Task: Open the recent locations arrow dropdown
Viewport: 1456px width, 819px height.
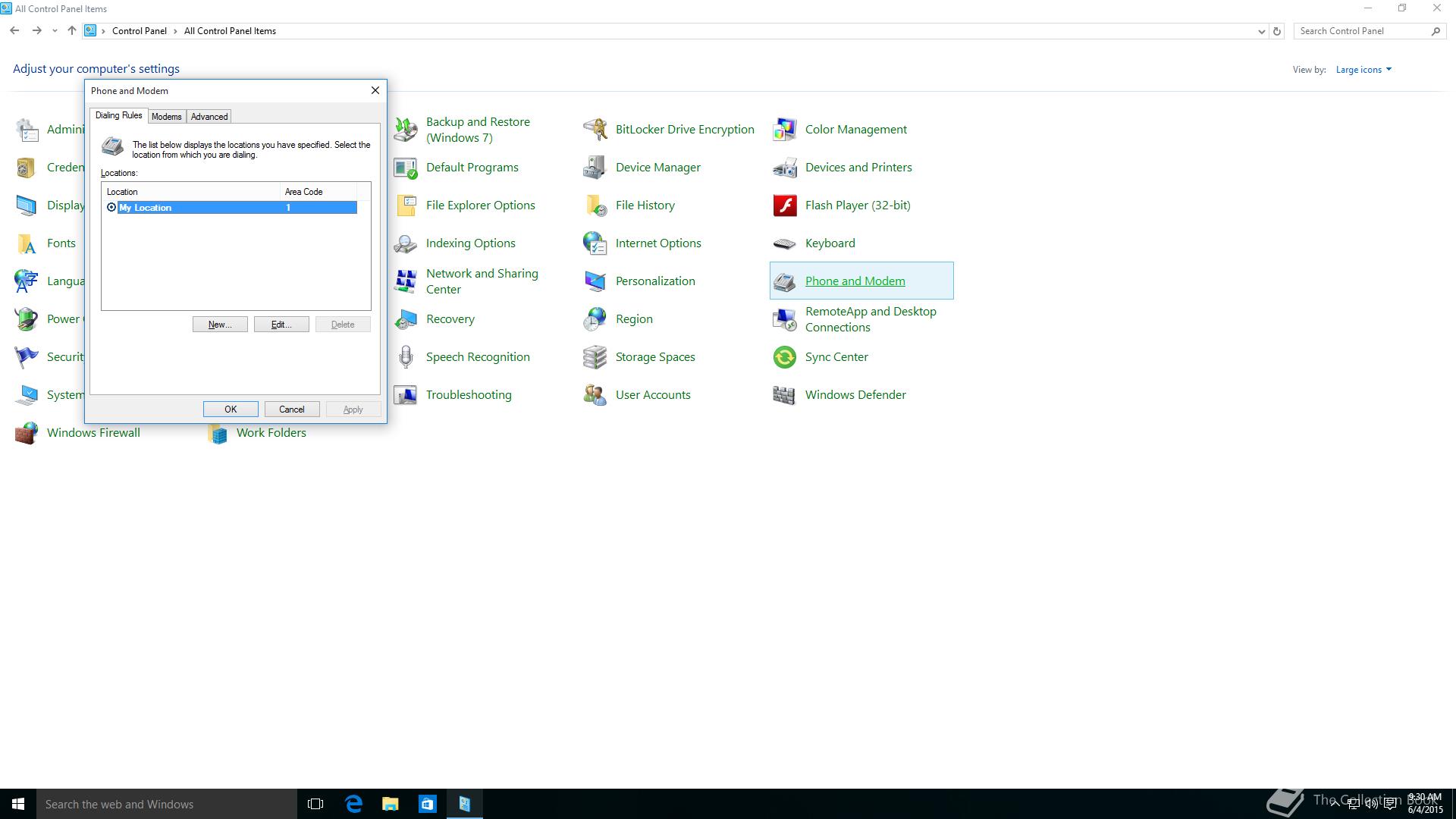Action: pos(55,31)
